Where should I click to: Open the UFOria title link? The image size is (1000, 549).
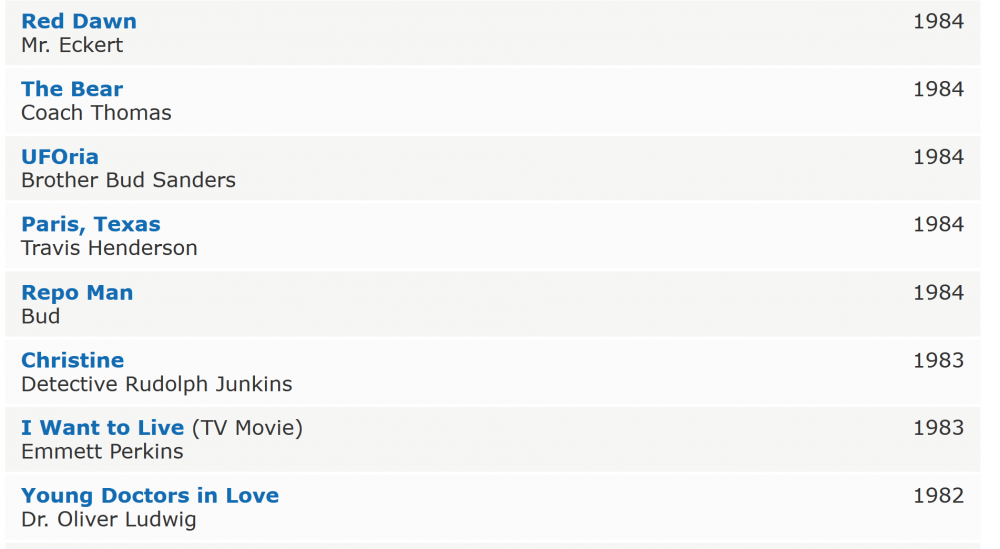coord(60,157)
